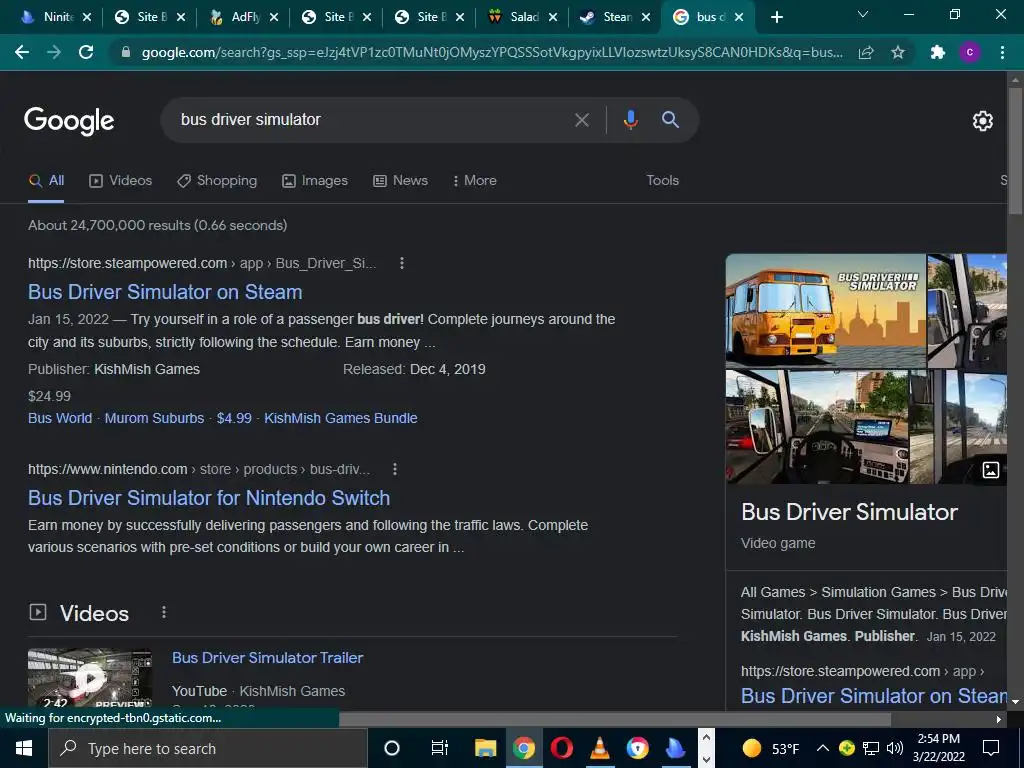Open Bus Driver Simulator for Nintendo Switch

[209, 498]
